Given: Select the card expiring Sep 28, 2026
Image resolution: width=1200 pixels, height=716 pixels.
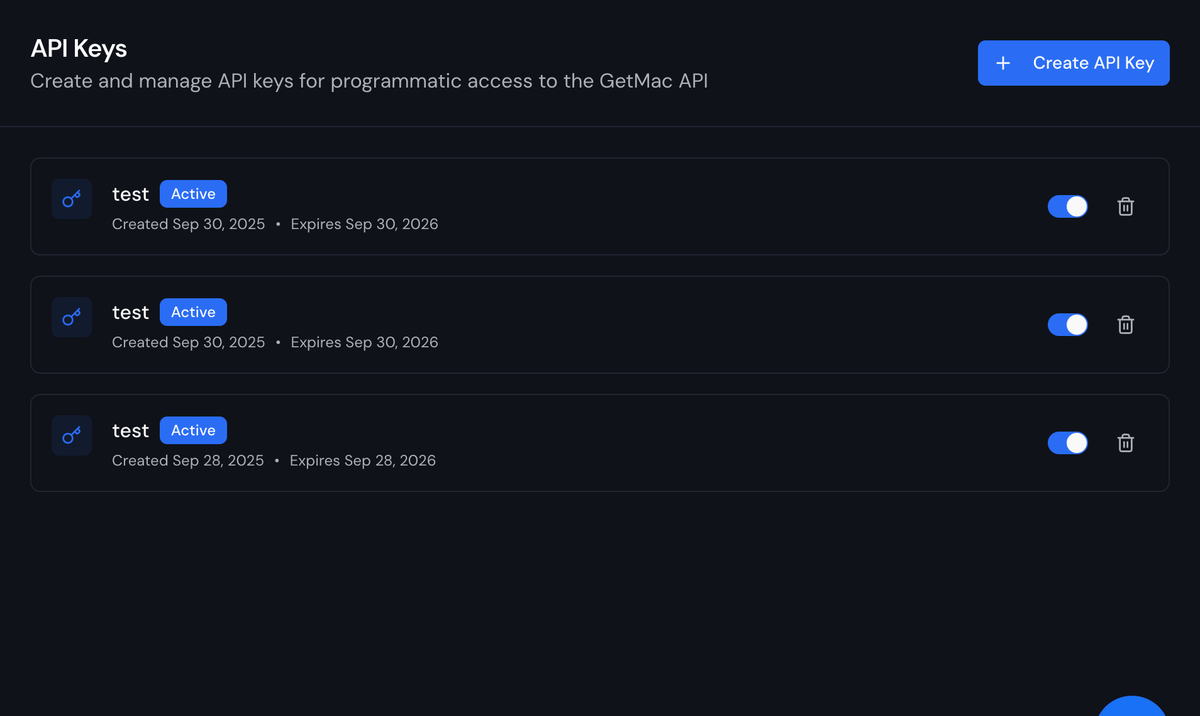Looking at the screenshot, I should coord(600,443).
